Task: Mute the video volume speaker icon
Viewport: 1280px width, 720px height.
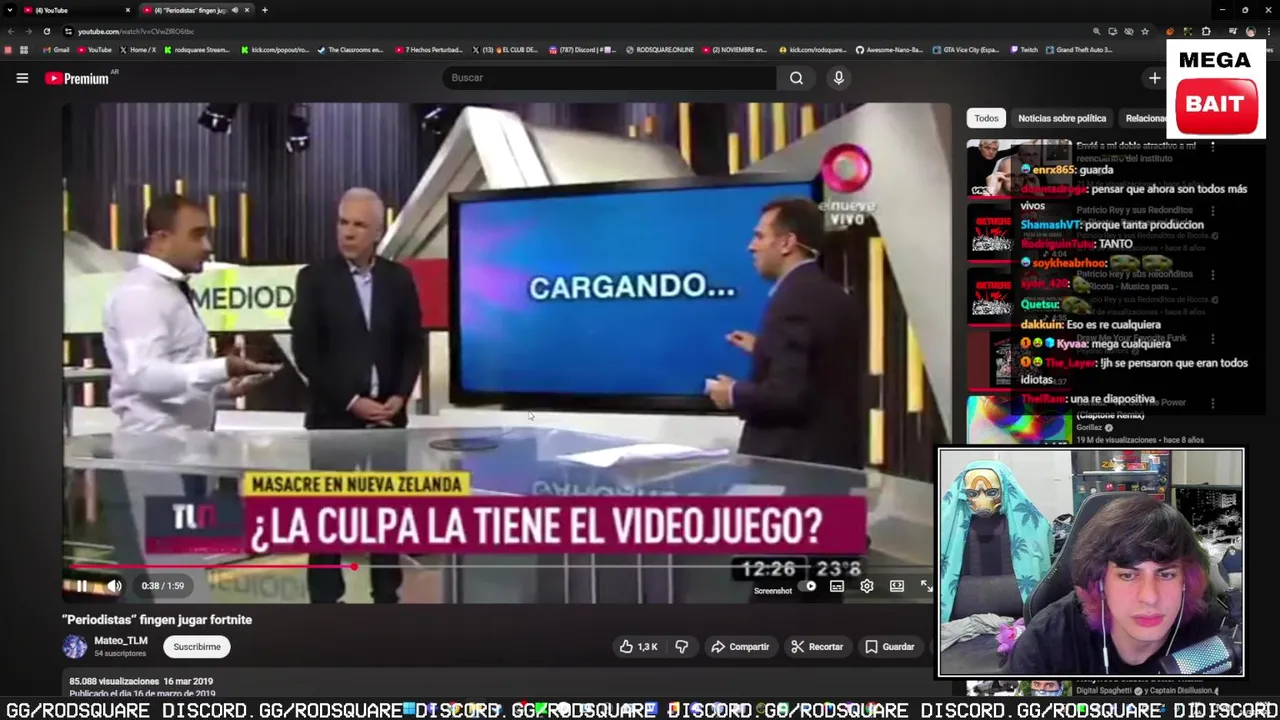Action: [114, 586]
